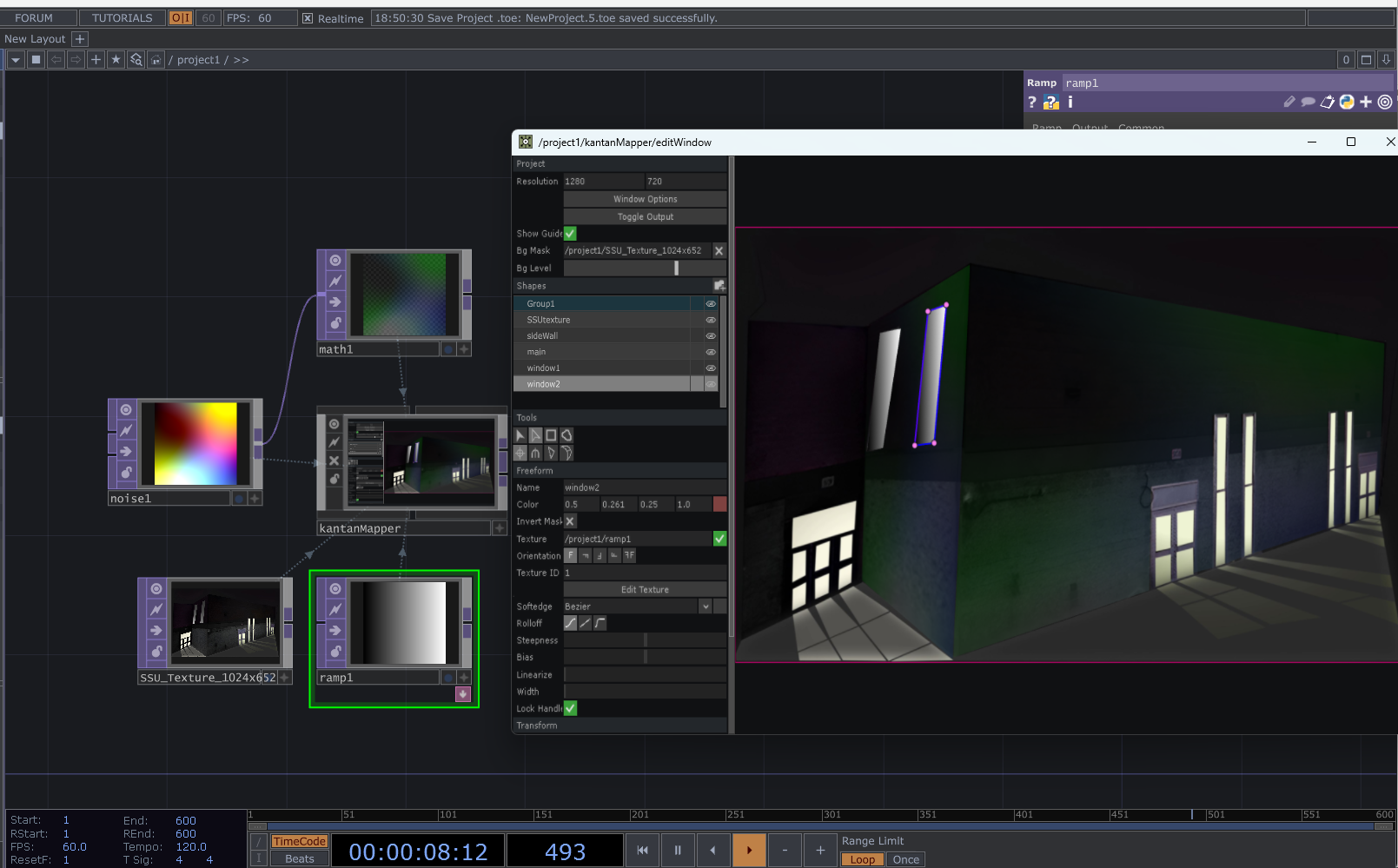
Task: Click the red color swatch next to window2 color values
Action: coord(719,504)
